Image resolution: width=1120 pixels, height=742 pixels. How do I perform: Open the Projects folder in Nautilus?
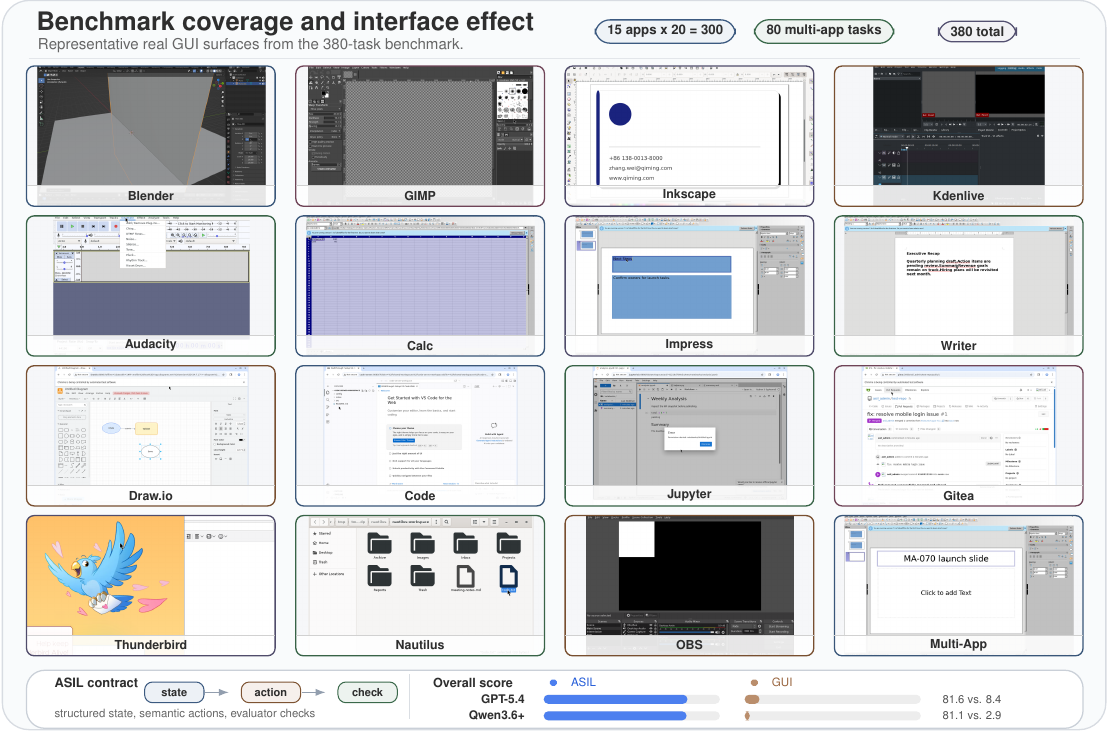(x=509, y=544)
